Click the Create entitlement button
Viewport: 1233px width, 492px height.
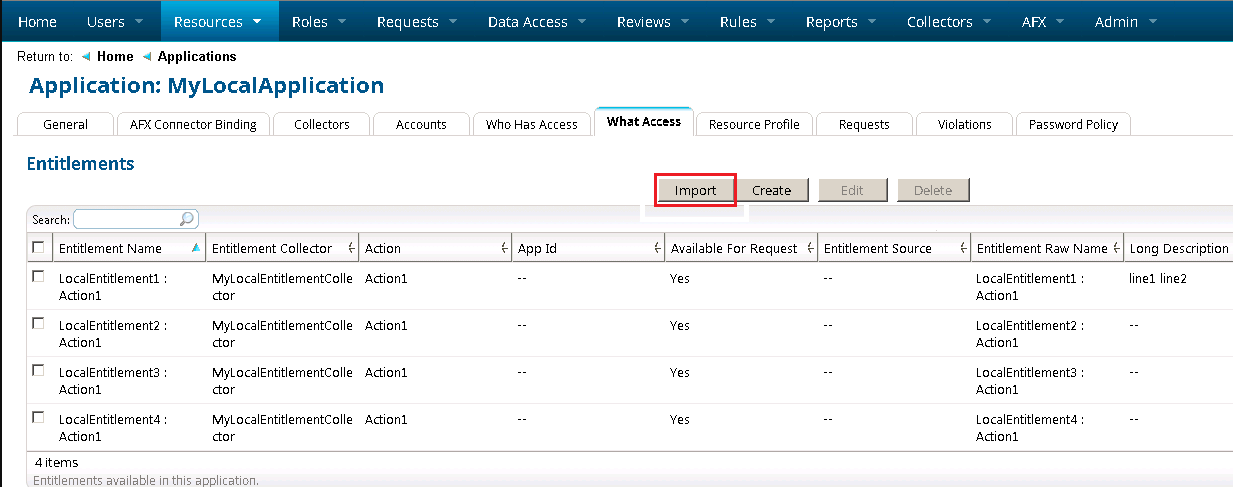771,190
